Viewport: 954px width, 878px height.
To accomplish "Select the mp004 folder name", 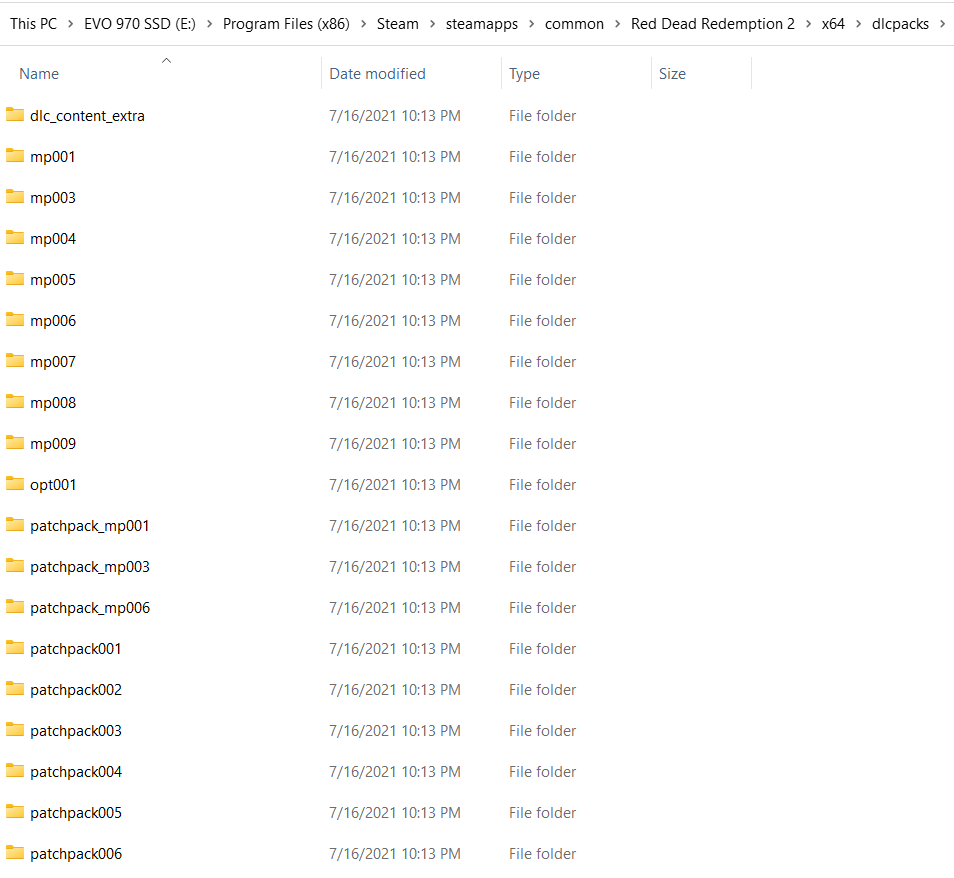I will click(x=53, y=239).
